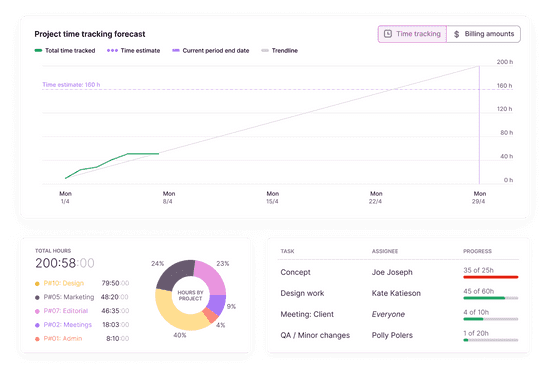
Task: Click the orange dot beside P#01: Admin
Action: coord(37,339)
